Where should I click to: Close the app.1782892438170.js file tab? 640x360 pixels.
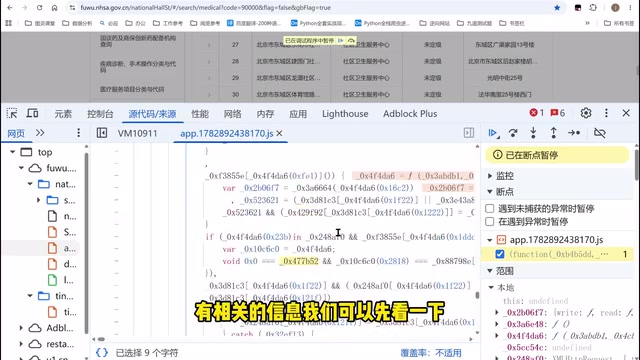tap(280, 133)
